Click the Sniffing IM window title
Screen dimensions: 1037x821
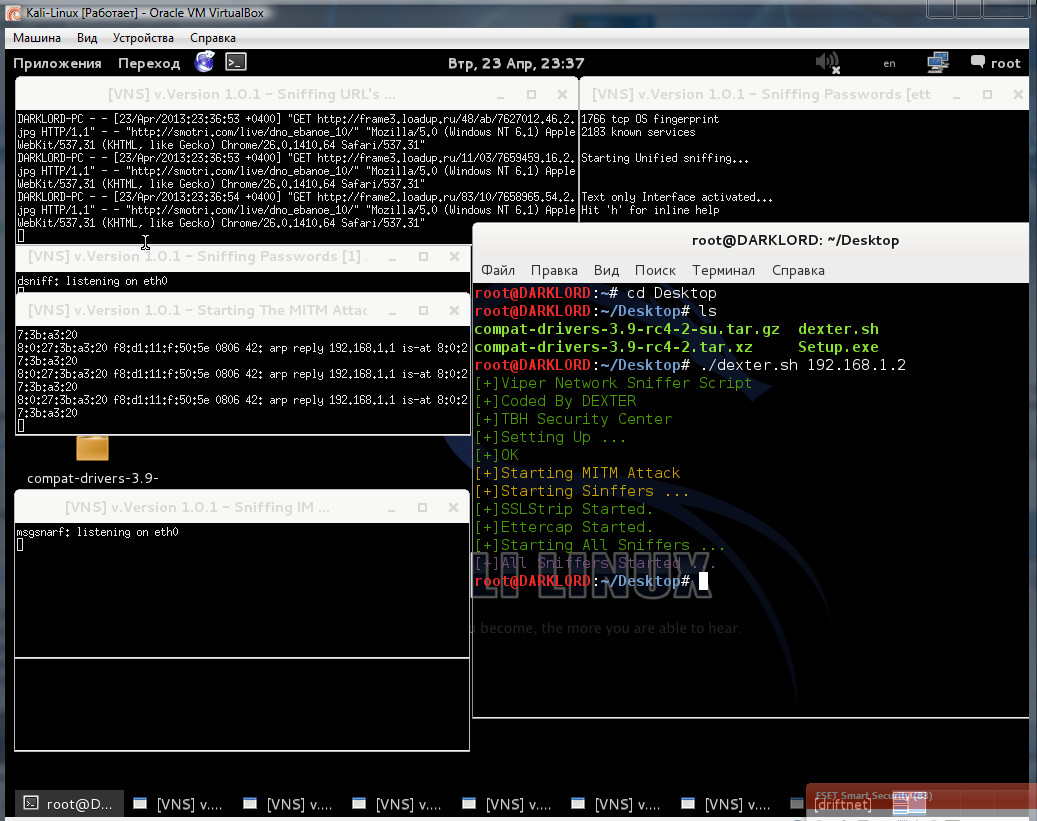(197, 507)
